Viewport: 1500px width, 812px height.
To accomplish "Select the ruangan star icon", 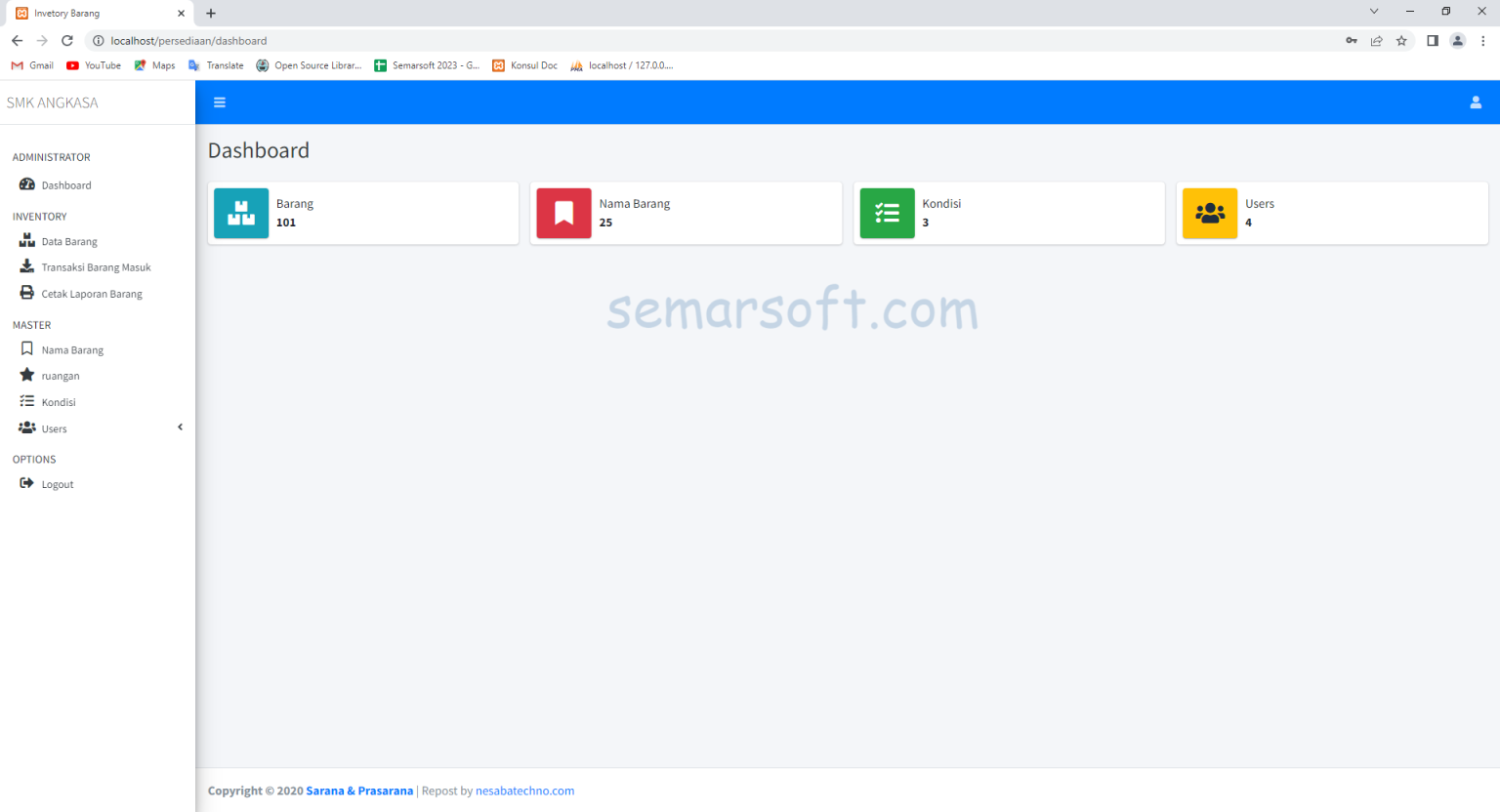I will (26, 375).
